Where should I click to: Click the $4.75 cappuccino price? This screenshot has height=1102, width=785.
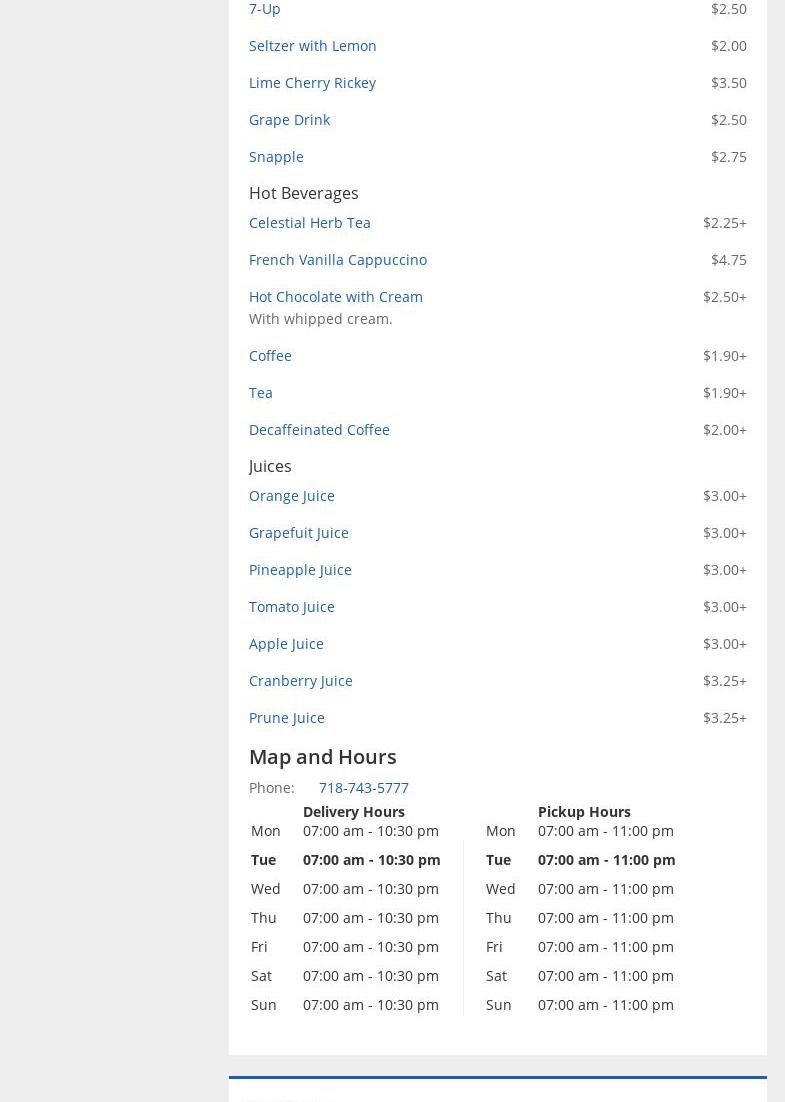coord(728,260)
